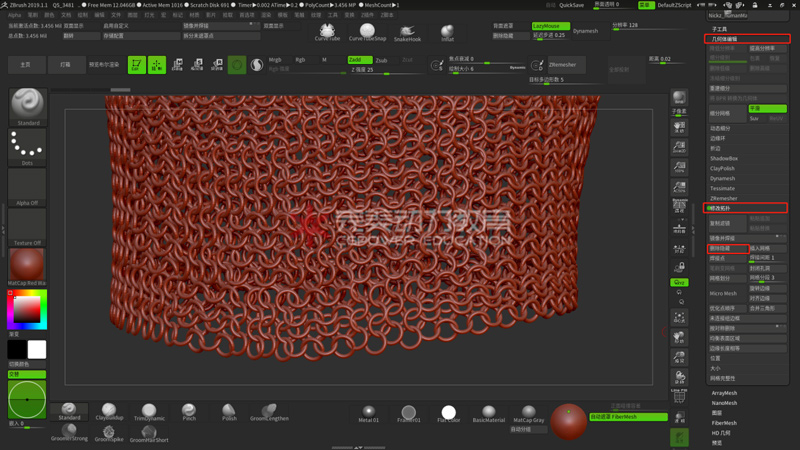800x450 pixels.
Task: Expand the ArrayMesh subpalette
Action: coord(724,393)
